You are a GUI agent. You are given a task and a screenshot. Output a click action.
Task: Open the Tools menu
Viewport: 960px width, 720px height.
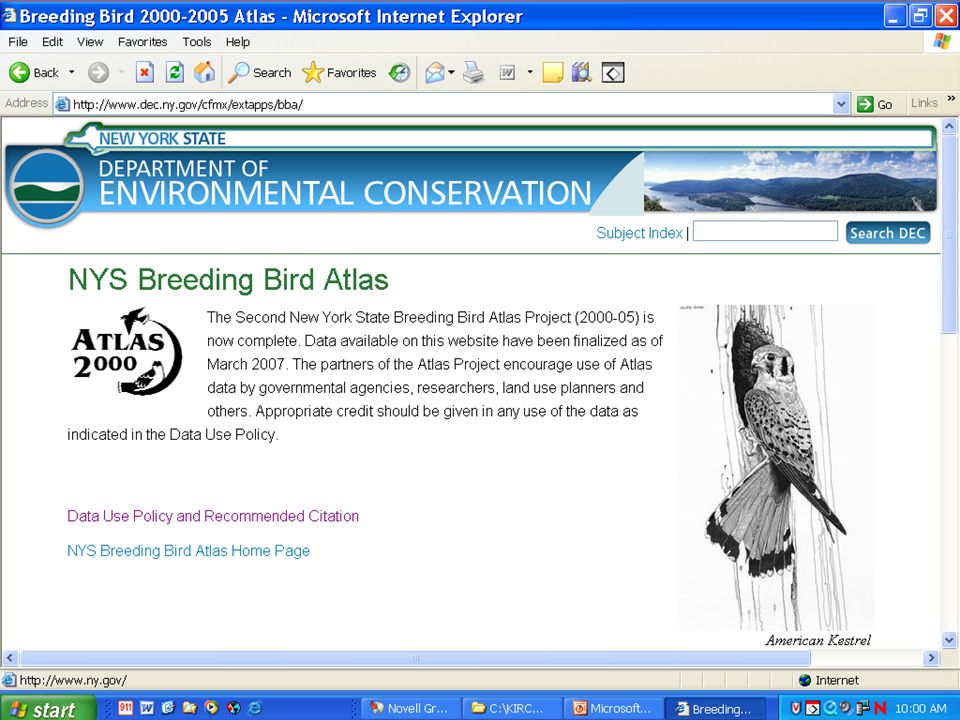point(197,42)
